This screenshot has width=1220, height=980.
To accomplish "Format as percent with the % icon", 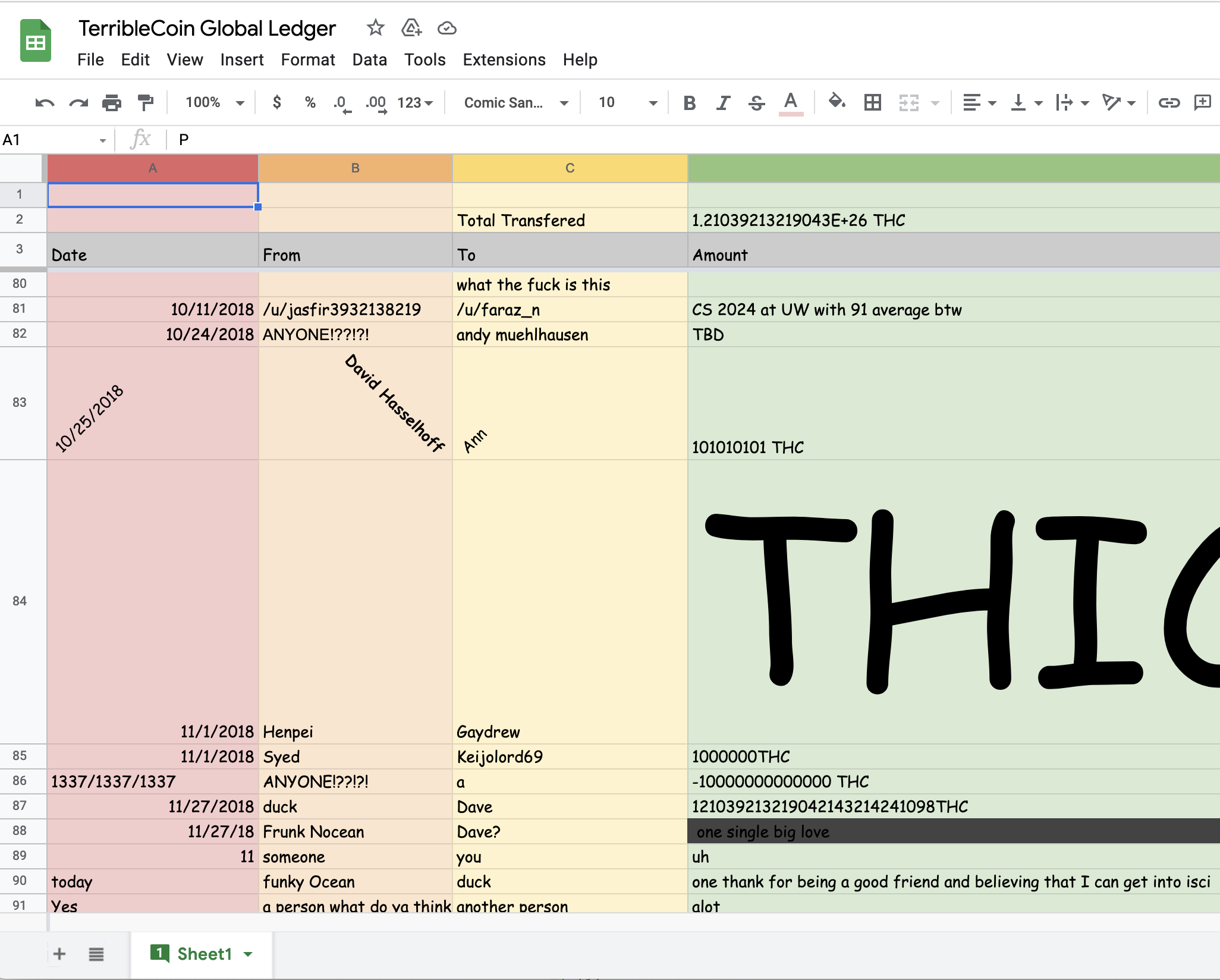I will click(x=310, y=102).
